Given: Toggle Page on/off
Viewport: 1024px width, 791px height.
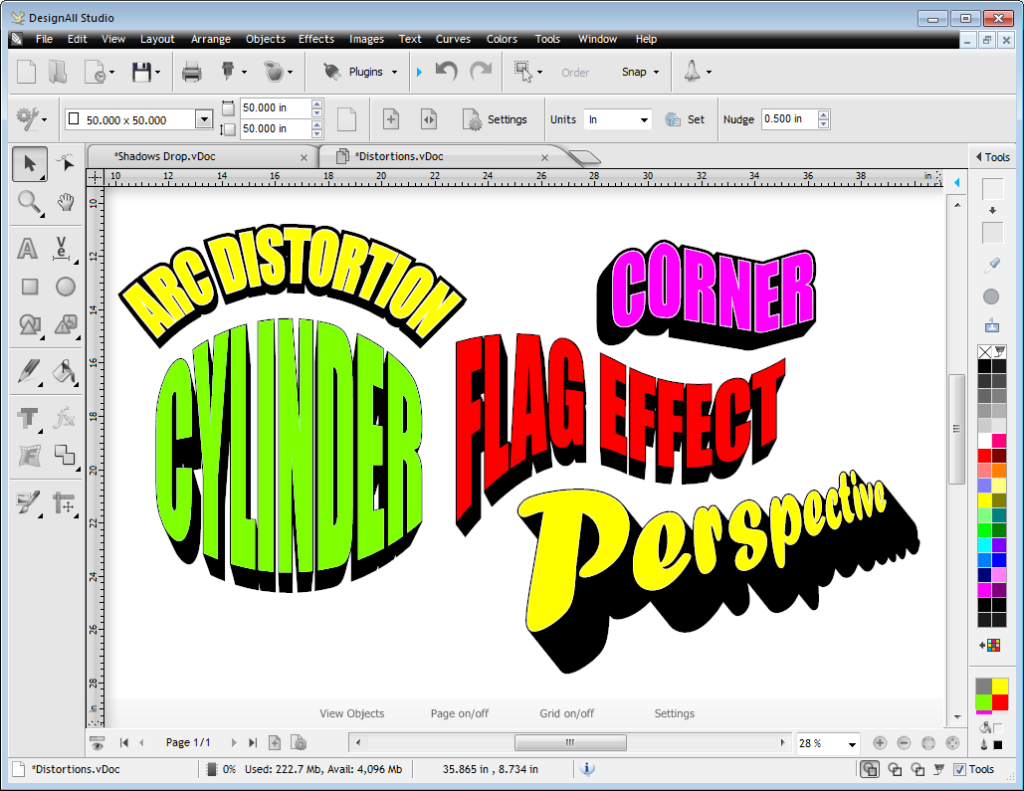Looking at the screenshot, I should (459, 713).
